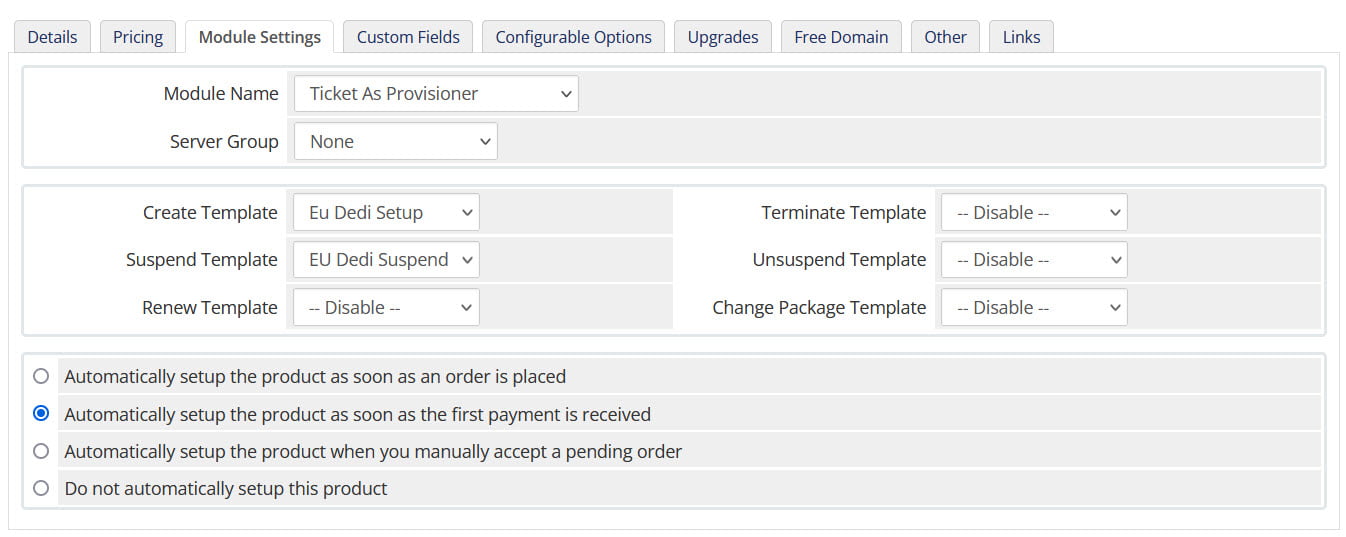Viewport: 1346px width, 537px height.
Task: Expand the Renew Template dropdown
Action: 386,308
